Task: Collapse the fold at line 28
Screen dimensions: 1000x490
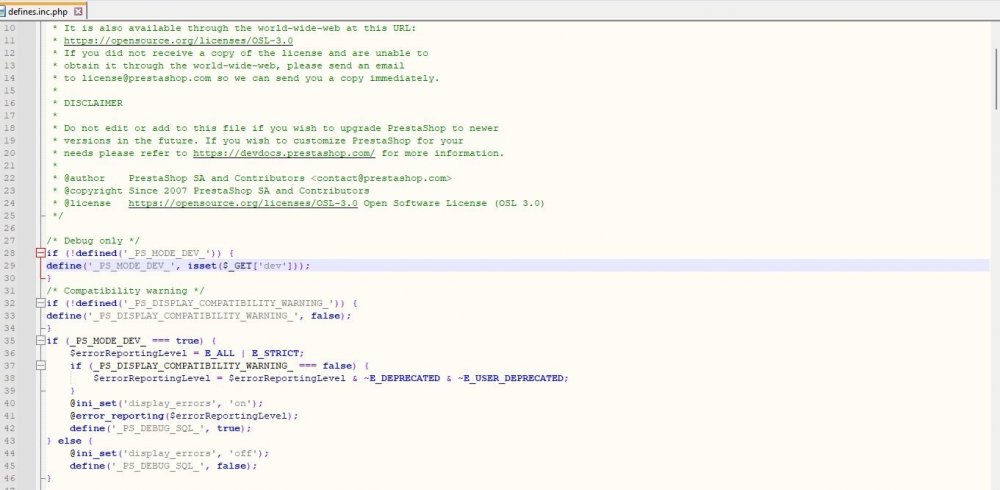Action: 41,253
